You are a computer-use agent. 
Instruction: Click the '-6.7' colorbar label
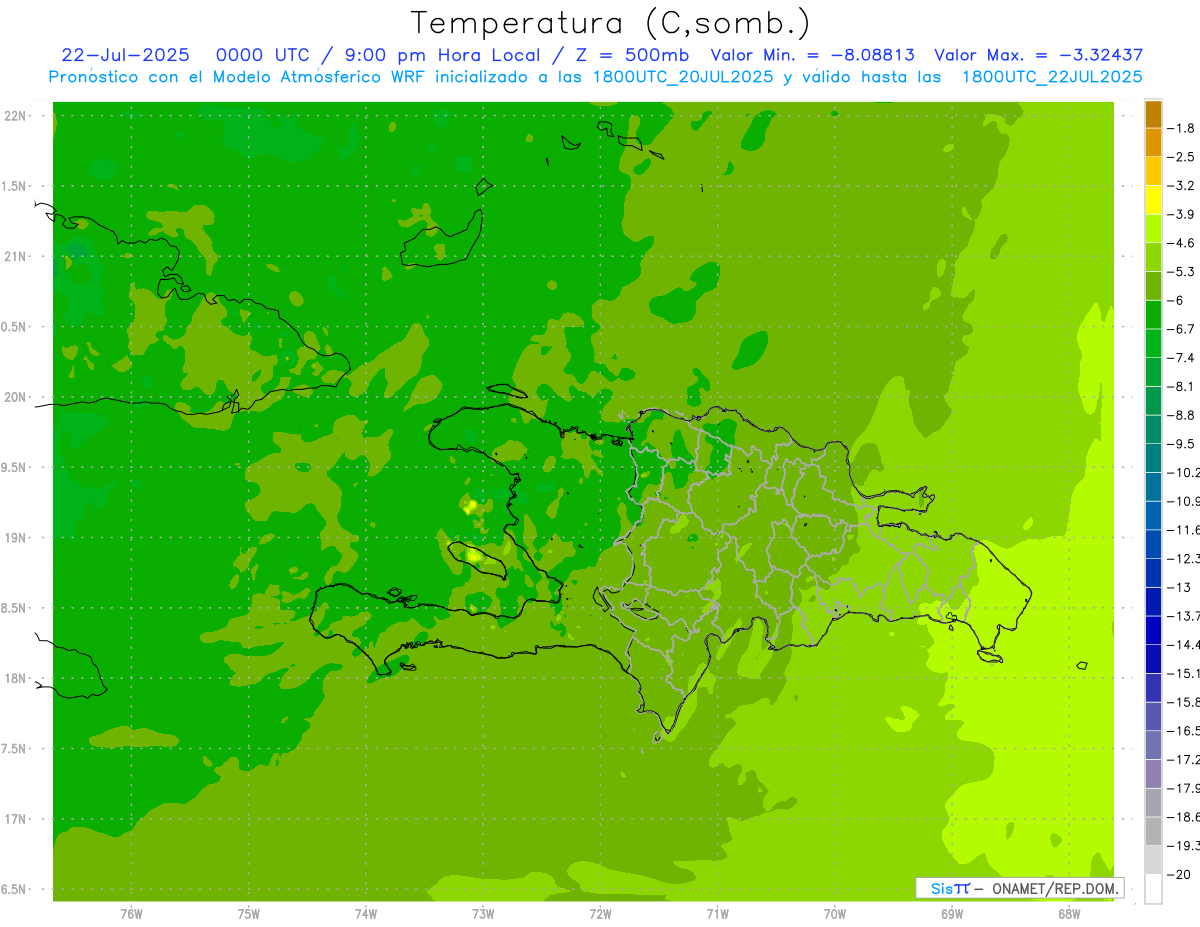tap(1183, 329)
